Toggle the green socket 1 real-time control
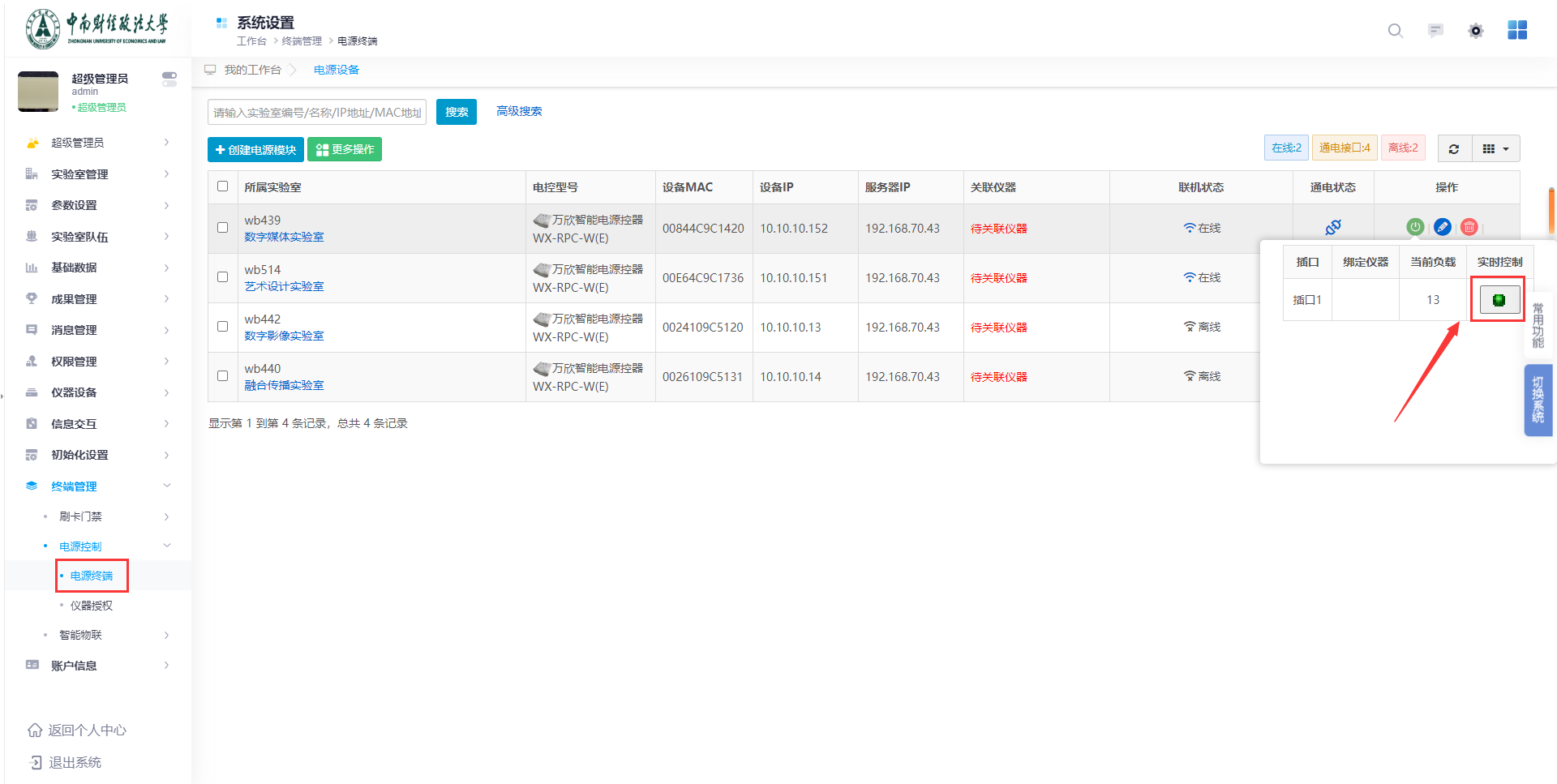The height and width of the screenshot is (784, 1557). (1499, 300)
